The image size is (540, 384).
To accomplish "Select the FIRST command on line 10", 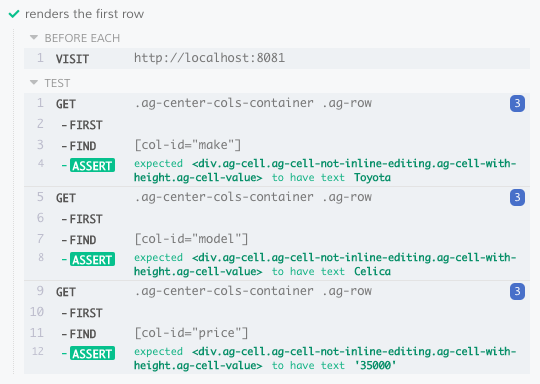I will (x=277, y=313).
